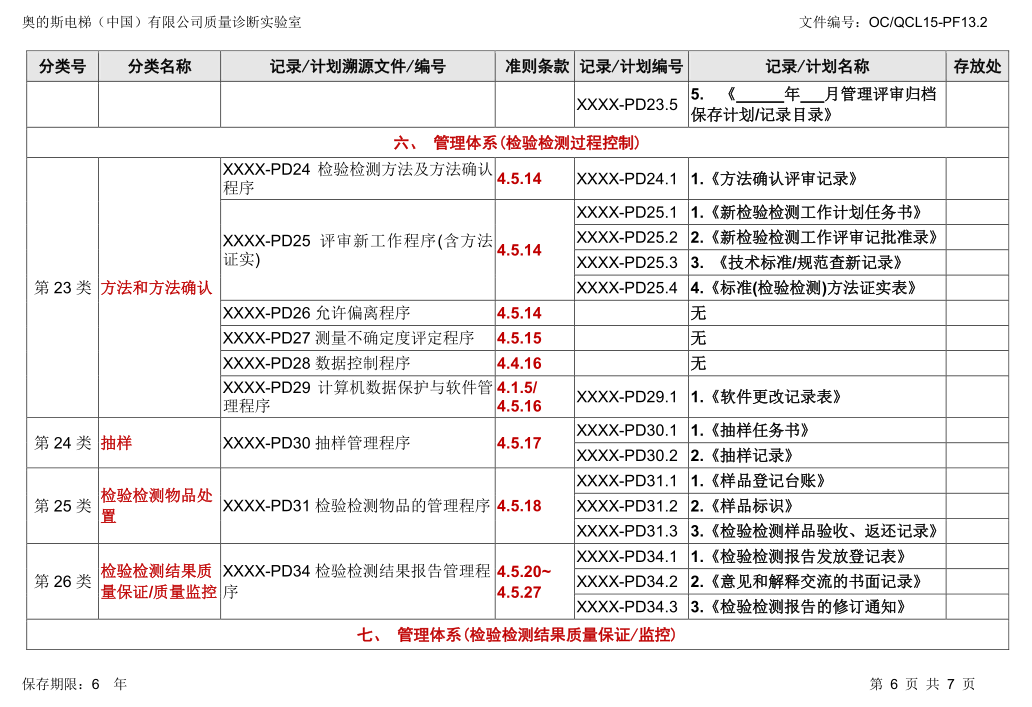Click red text 方法和方法确认
This screenshot has width=1032, height=707.
pyautogui.click(x=156, y=288)
